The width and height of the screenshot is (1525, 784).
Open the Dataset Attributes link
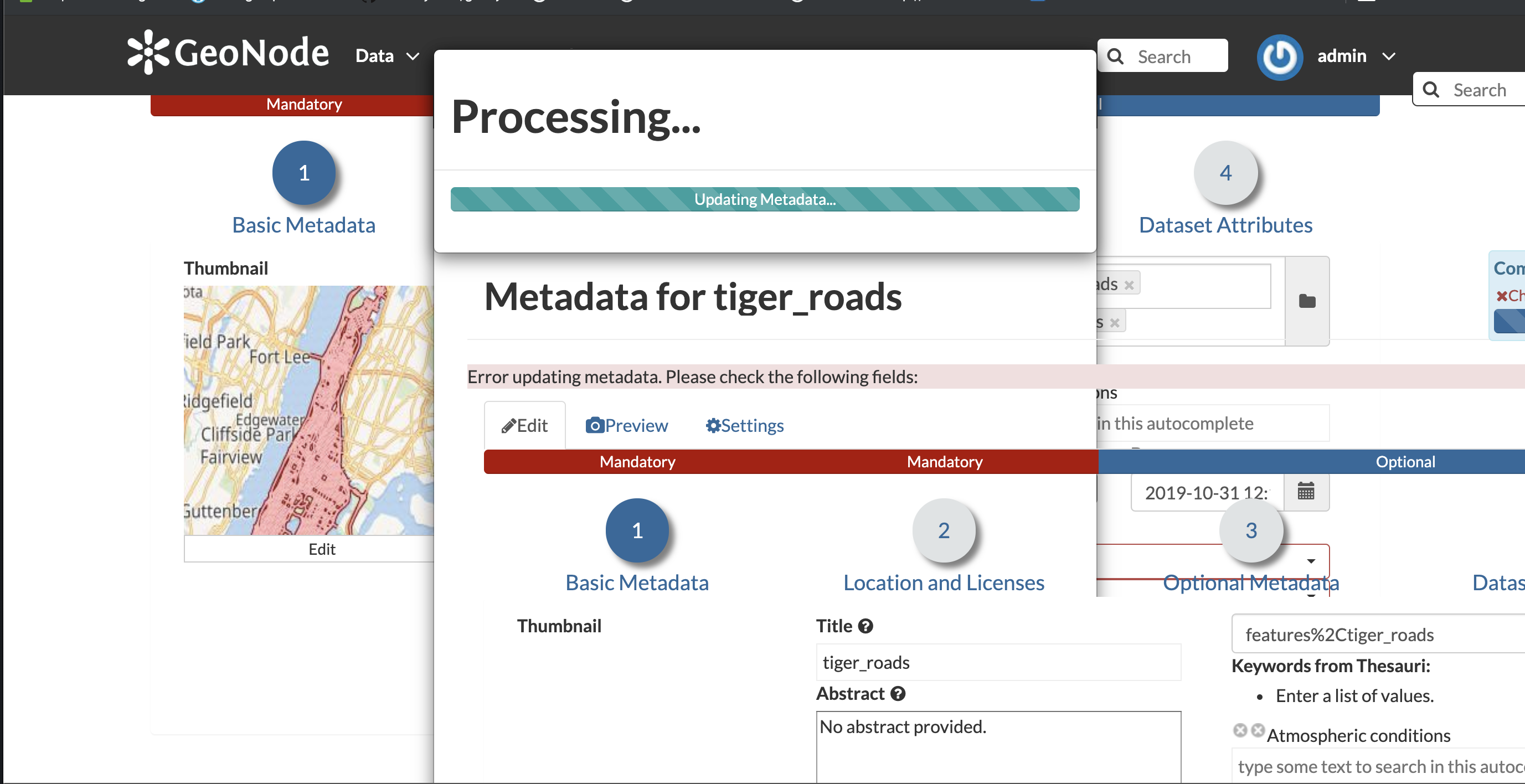[x=1225, y=225]
